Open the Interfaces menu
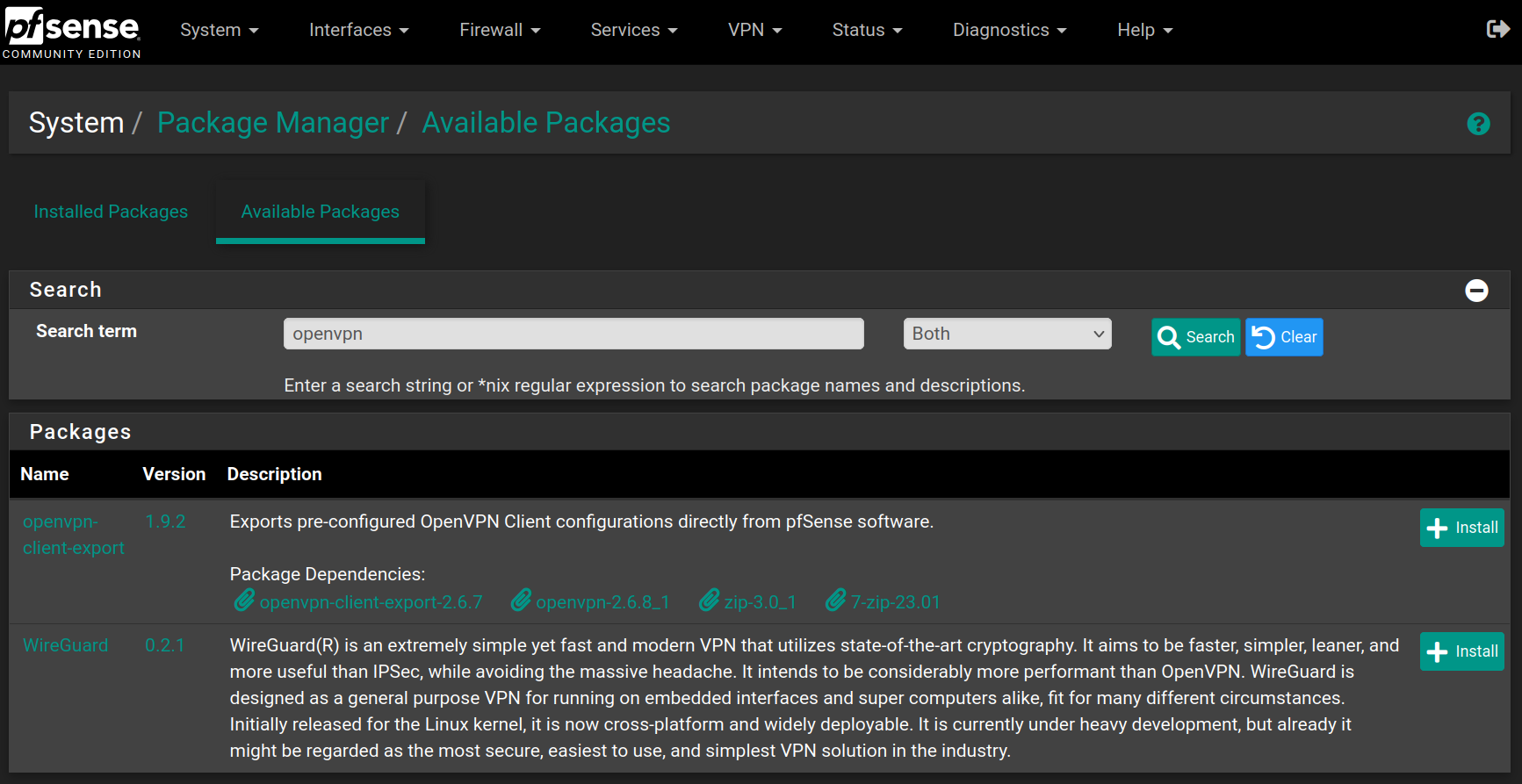The image size is (1522, 784). point(358,30)
